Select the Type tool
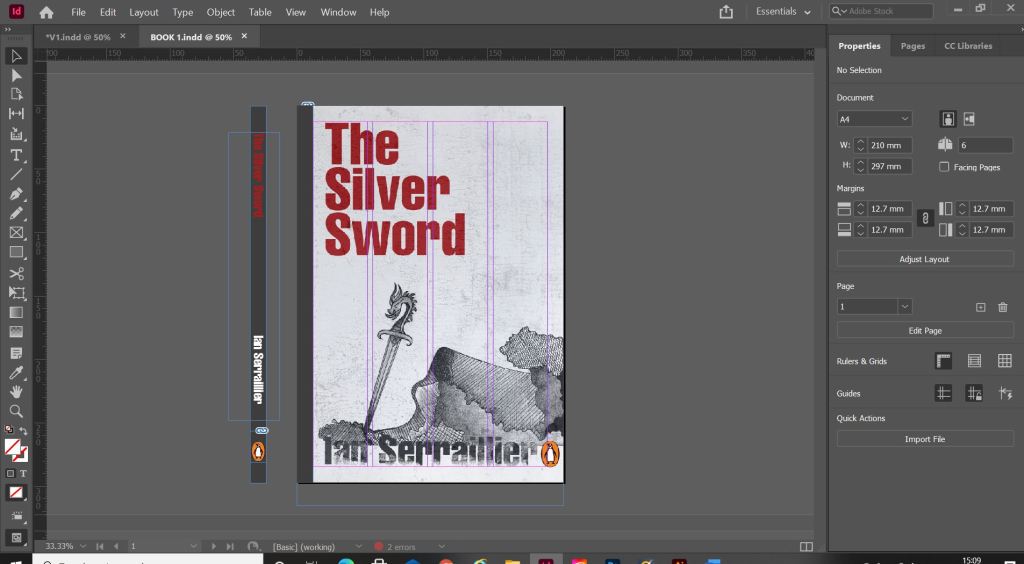 tap(16, 154)
